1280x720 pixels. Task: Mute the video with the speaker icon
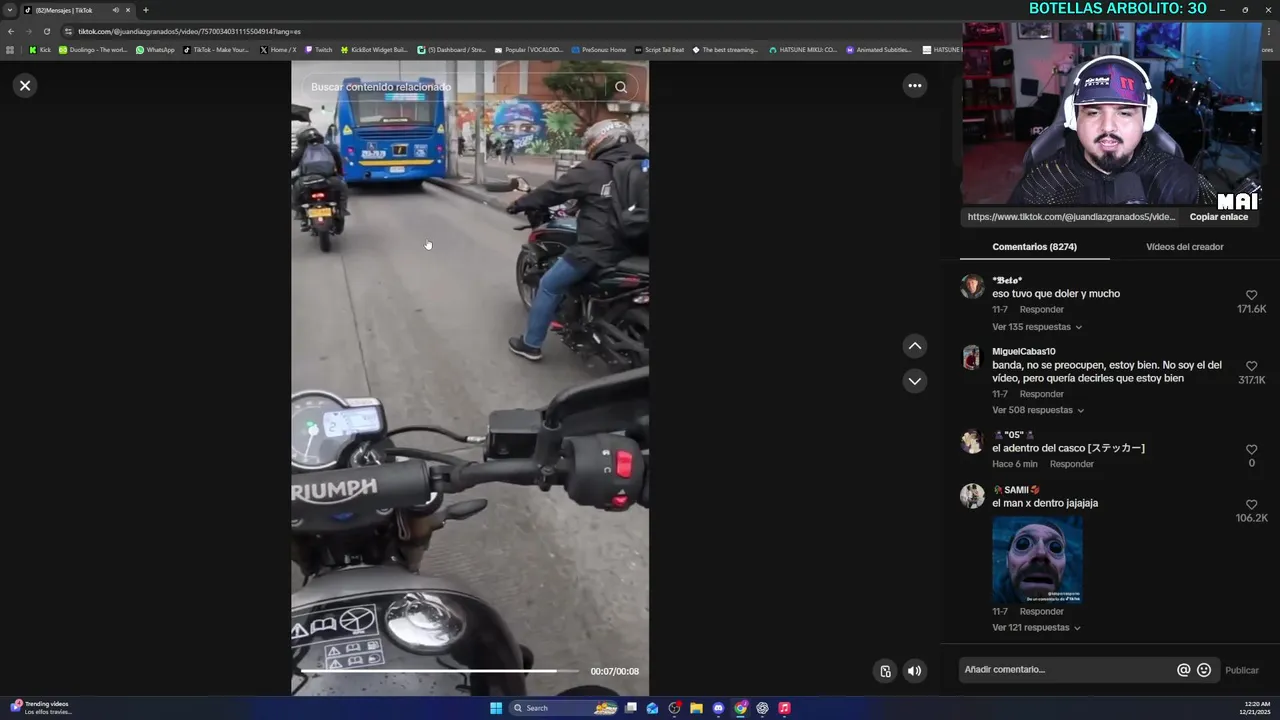click(x=914, y=671)
